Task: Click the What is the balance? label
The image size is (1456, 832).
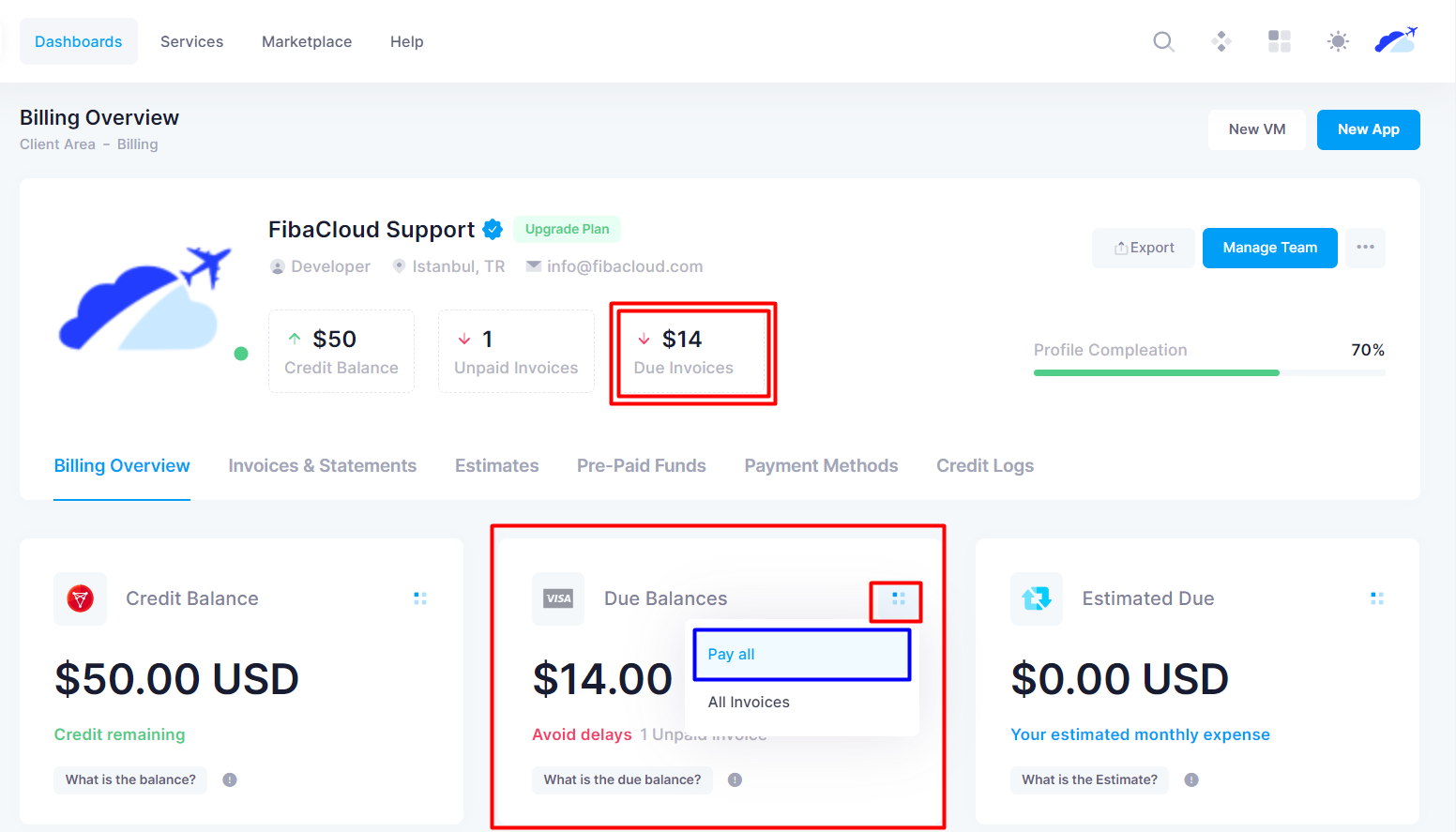Action: tap(130, 779)
